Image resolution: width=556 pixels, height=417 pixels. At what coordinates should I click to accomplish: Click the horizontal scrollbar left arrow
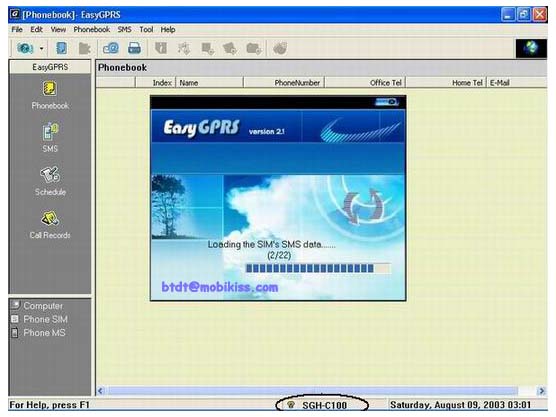101,391
